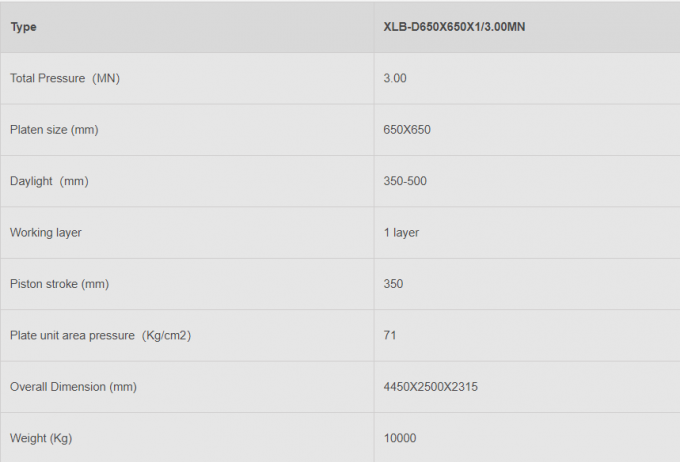
Task: Select the "1 layer" value cell
Action: 401,233
